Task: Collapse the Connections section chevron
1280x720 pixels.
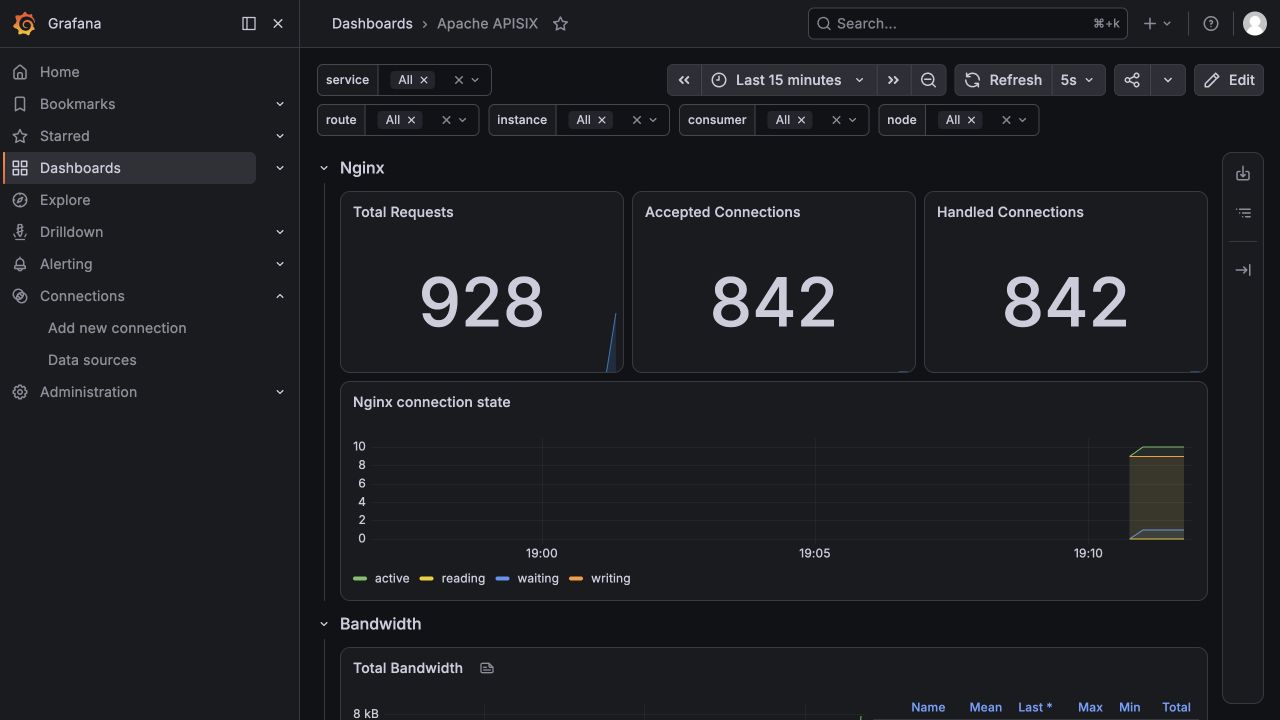Action: (x=280, y=296)
